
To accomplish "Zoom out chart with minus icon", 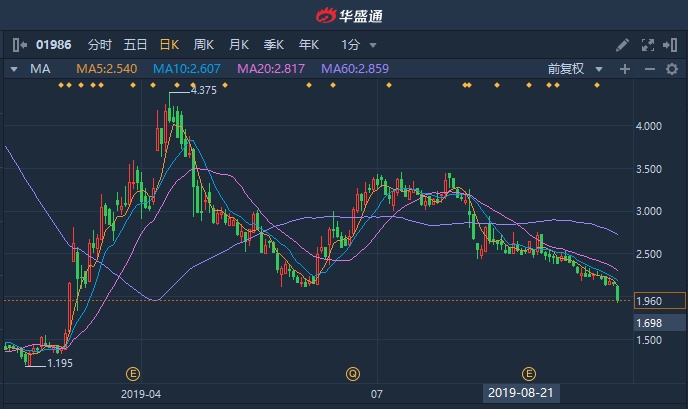I will pyautogui.click(x=649, y=69).
